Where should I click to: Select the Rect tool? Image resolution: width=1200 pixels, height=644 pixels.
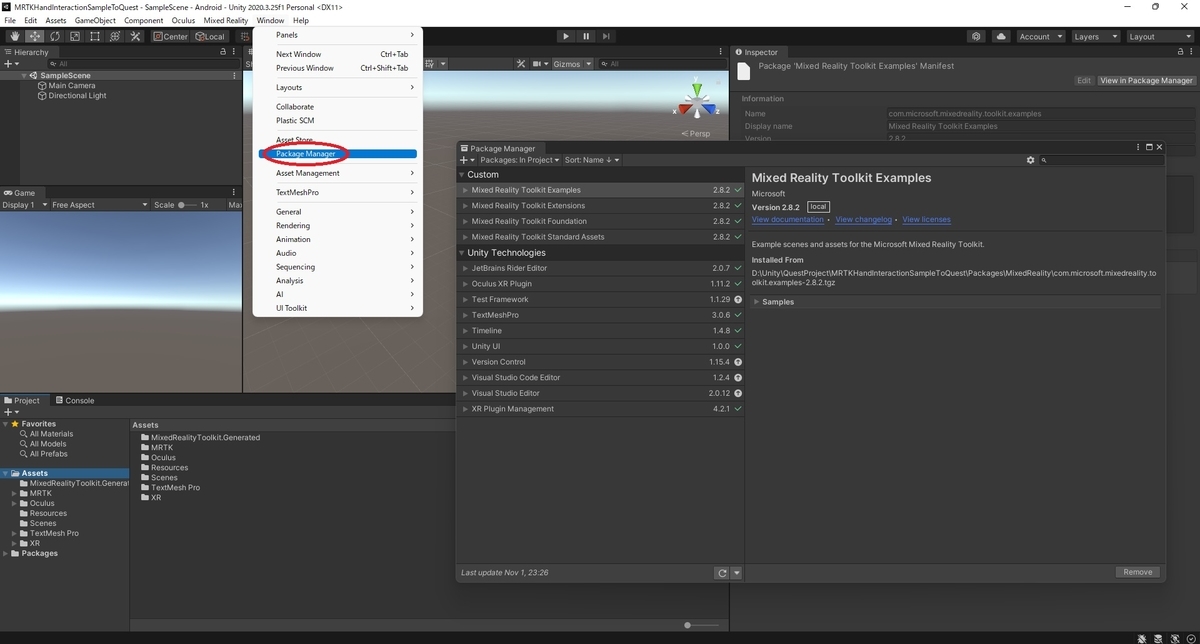click(x=94, y=36)
